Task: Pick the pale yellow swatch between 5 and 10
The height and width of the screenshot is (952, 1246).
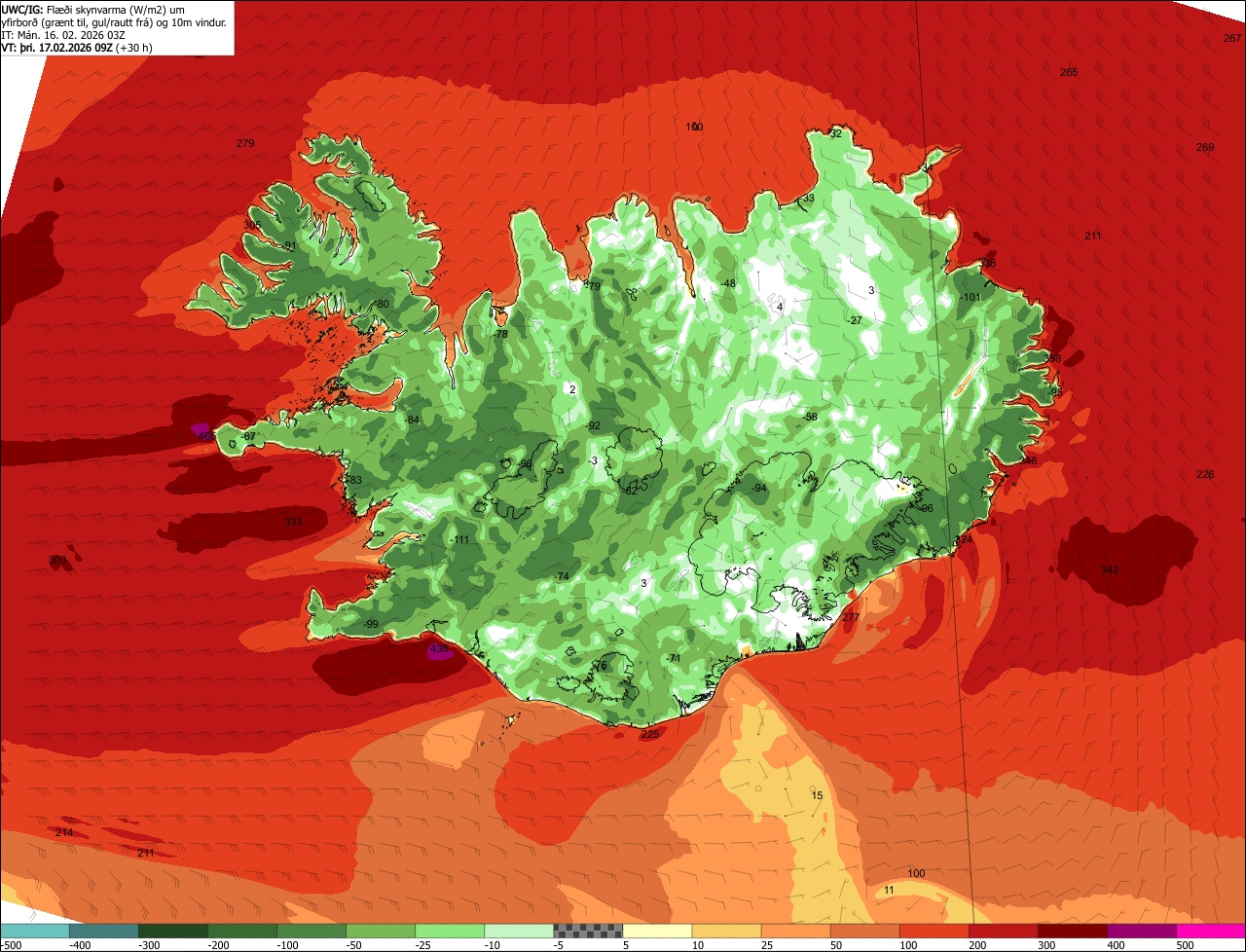Action: point(657,931)
